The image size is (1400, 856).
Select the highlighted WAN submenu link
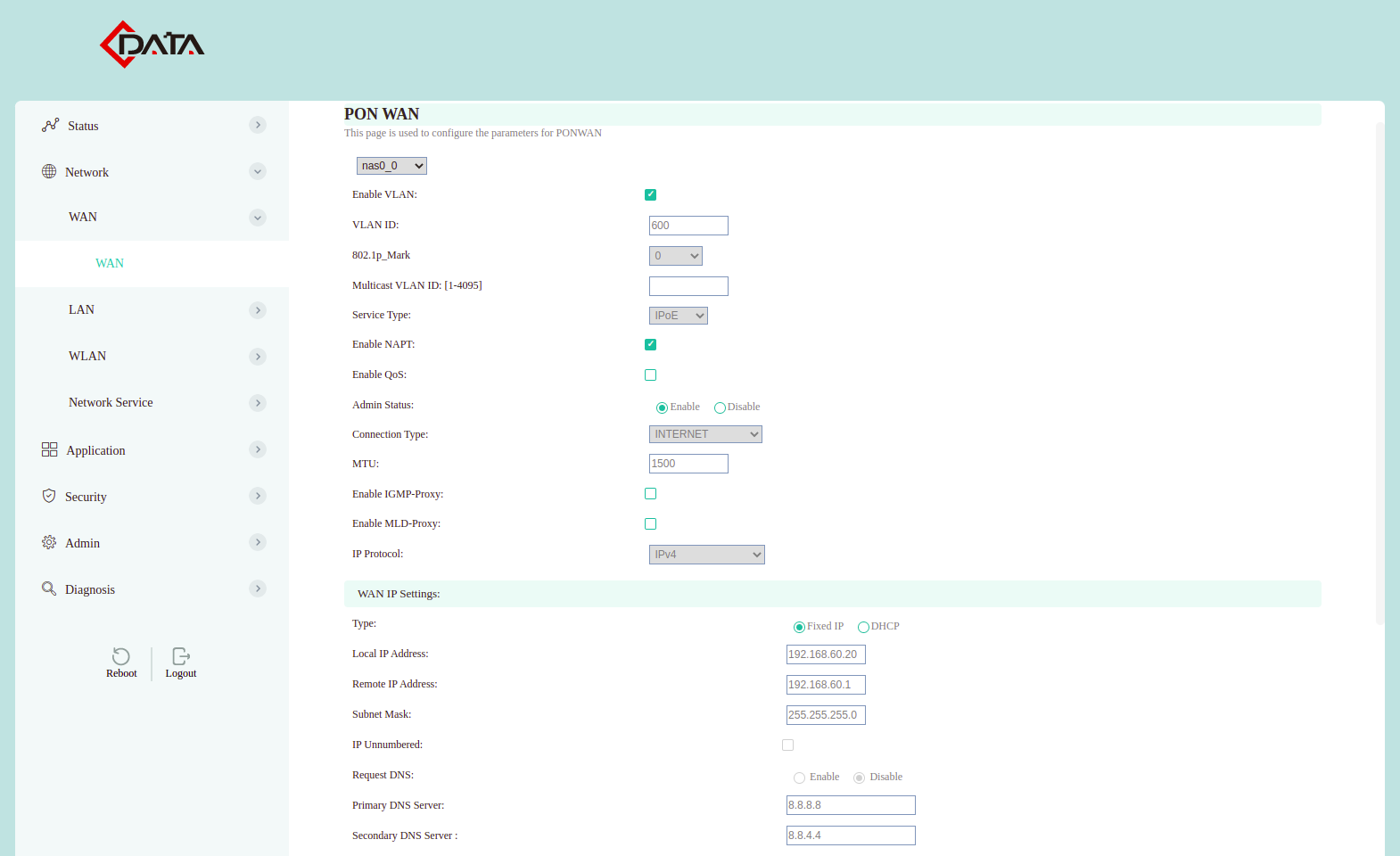[x=110, y=263]
